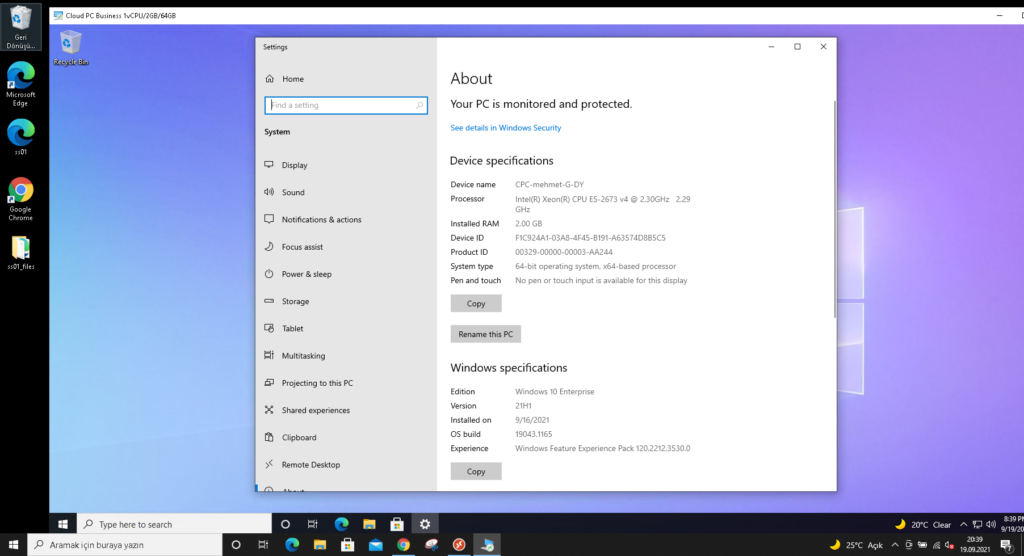Click Product ID value 00329-00000-00003-AA244

pyautogui.click(x=564, y=252)
